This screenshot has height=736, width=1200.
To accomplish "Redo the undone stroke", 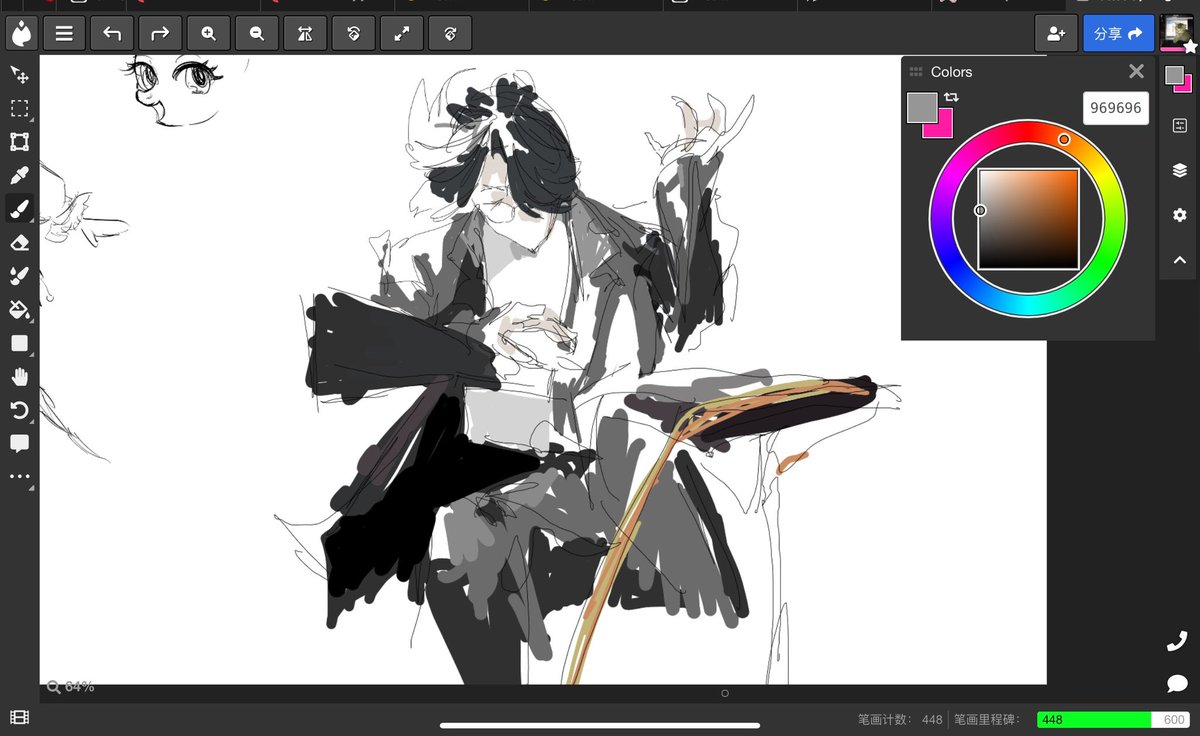I will coord(160,33).
